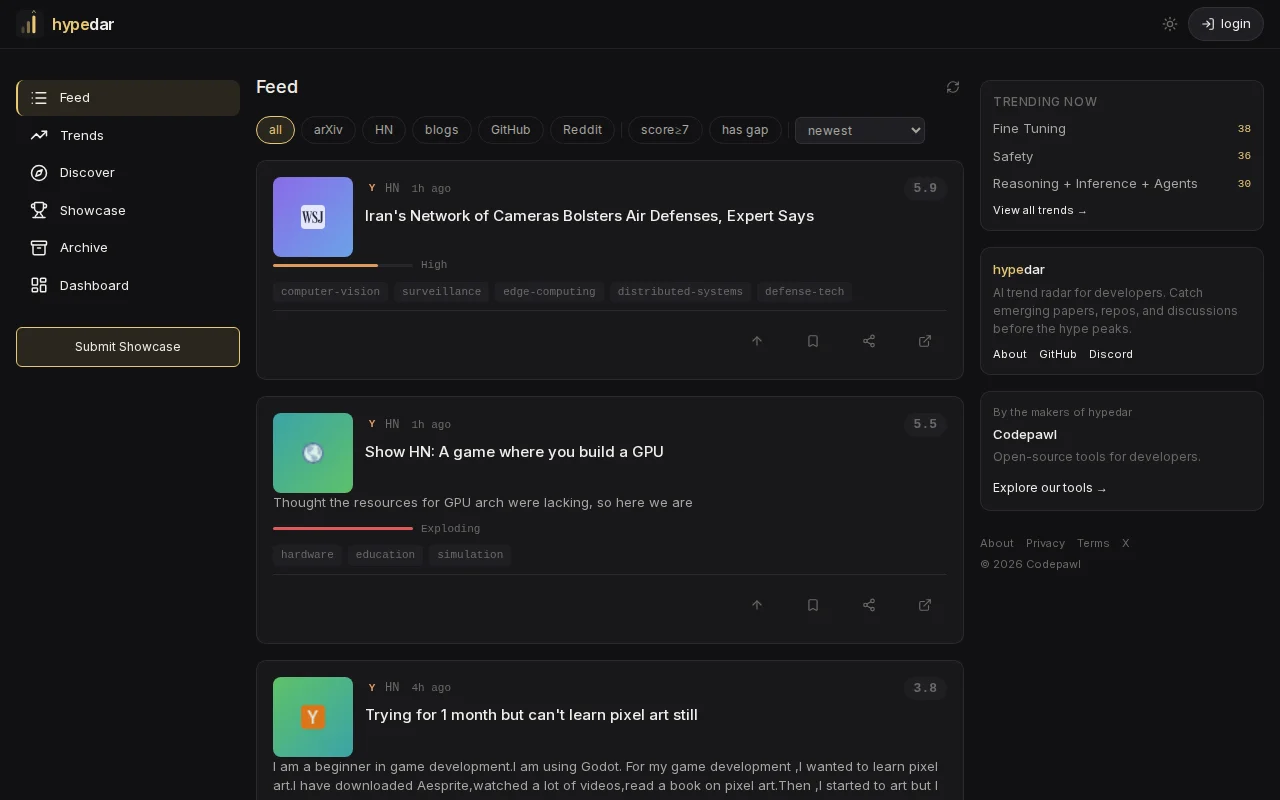Filter feed by HN source
The height and width of the screenshot is (800, 1280).
[384, 130]
